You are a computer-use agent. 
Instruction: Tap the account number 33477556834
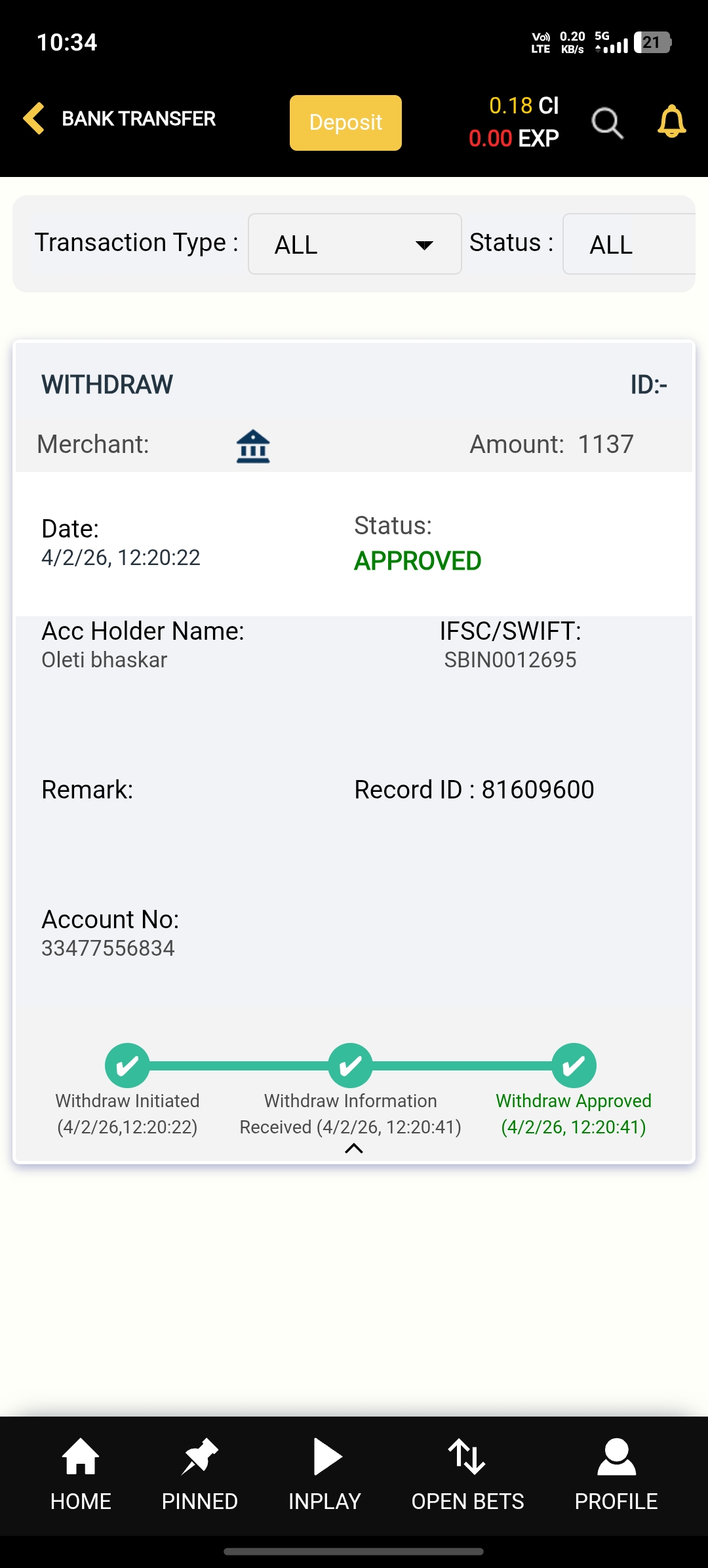point(108,949)
